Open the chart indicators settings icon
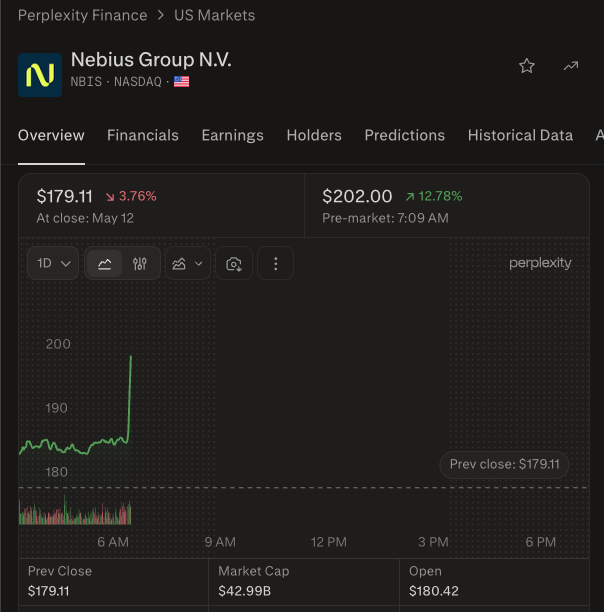604x612 pixels. point(139,264)
